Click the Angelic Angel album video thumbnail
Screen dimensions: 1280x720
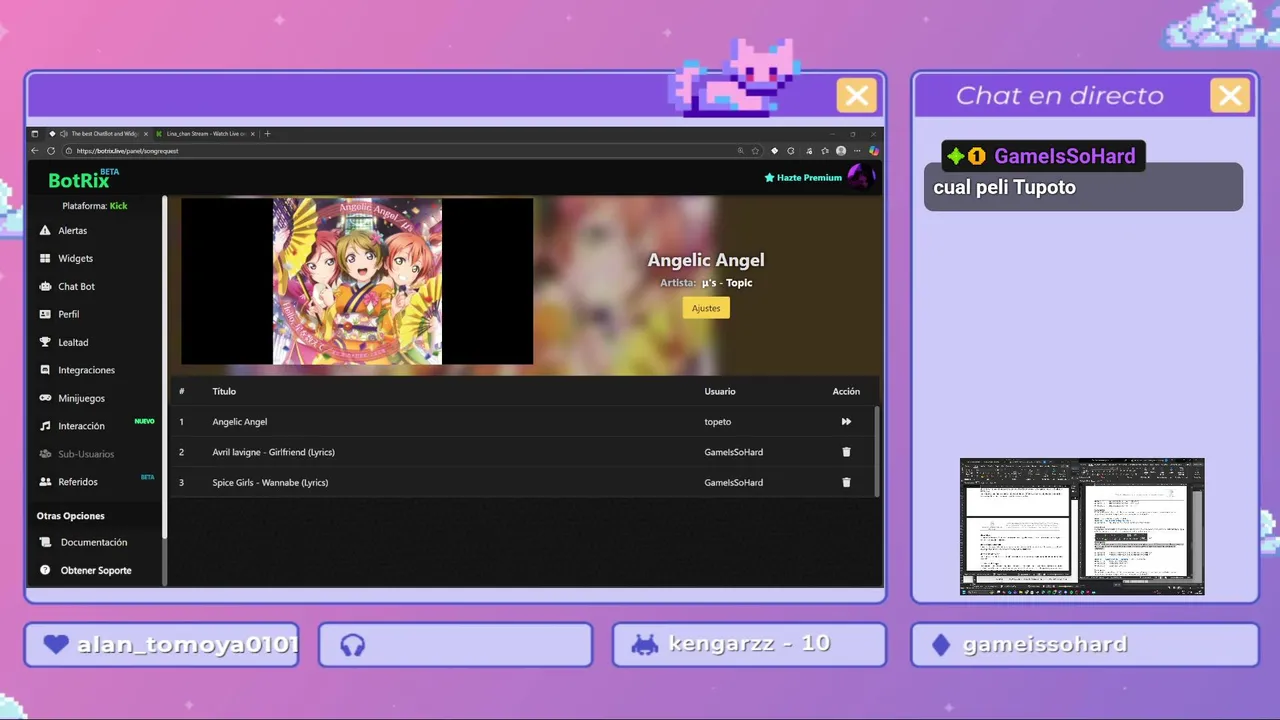click(357, 281)
